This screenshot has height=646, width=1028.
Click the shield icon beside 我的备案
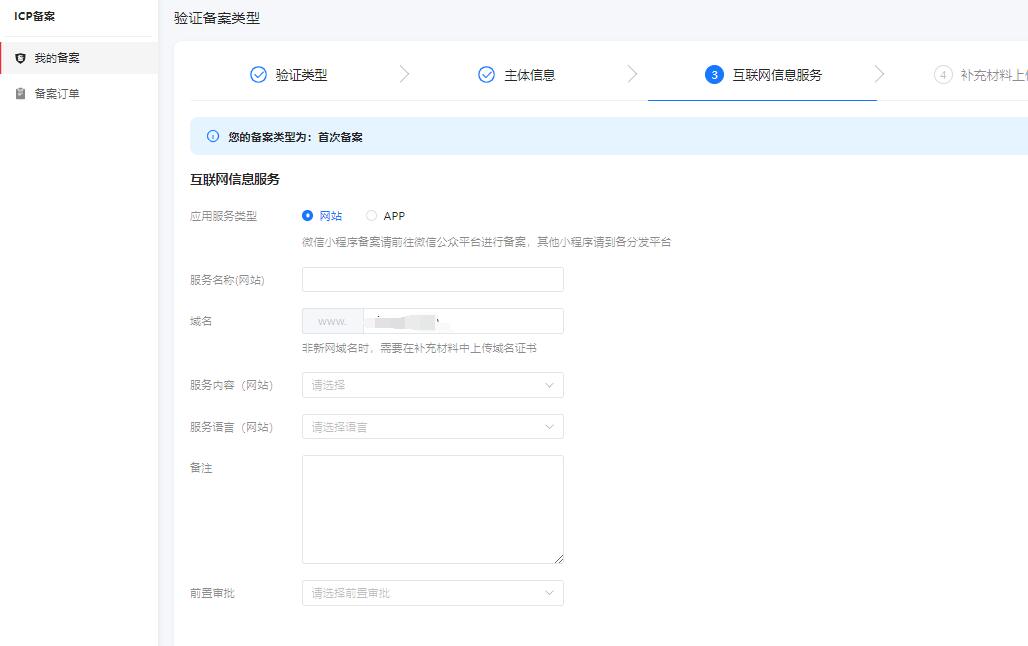(x=20, y=58)
